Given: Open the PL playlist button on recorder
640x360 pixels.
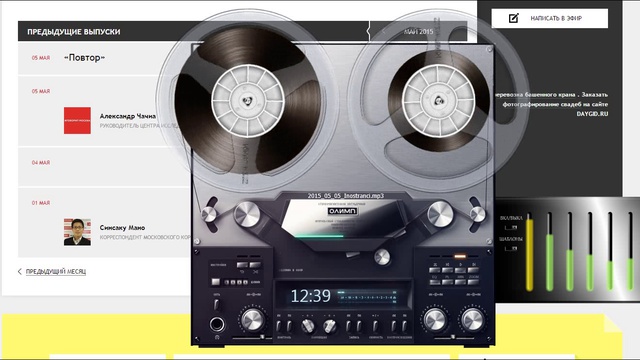Looking at the screenshot, I should coord(447,282).
